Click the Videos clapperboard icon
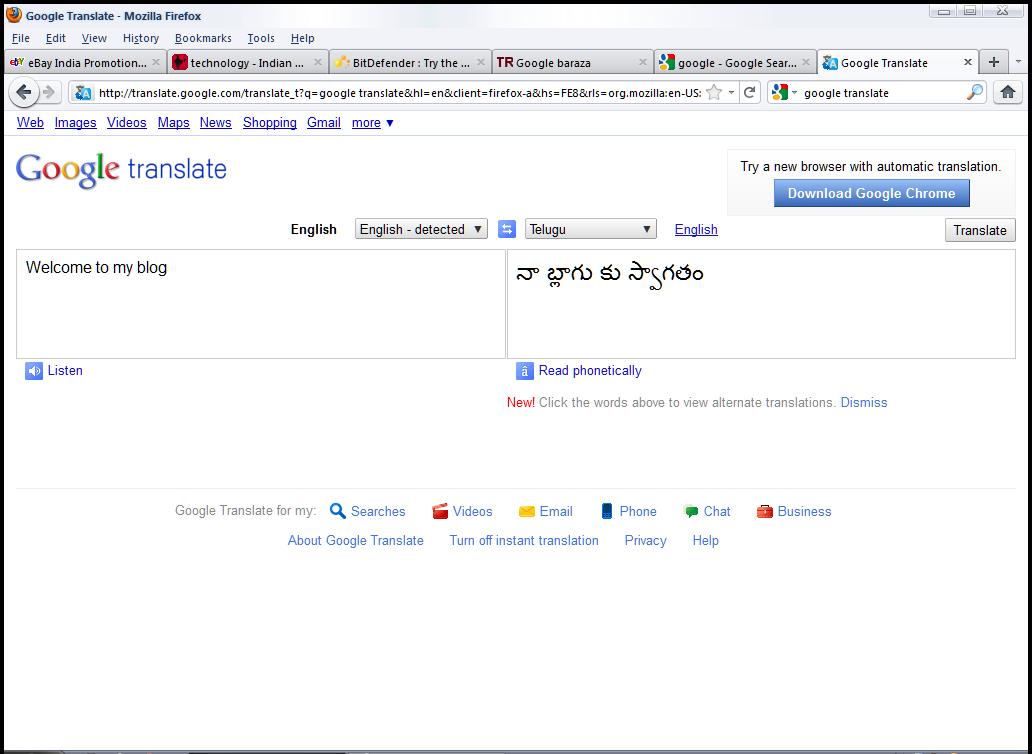 click(x=440, y=511)
